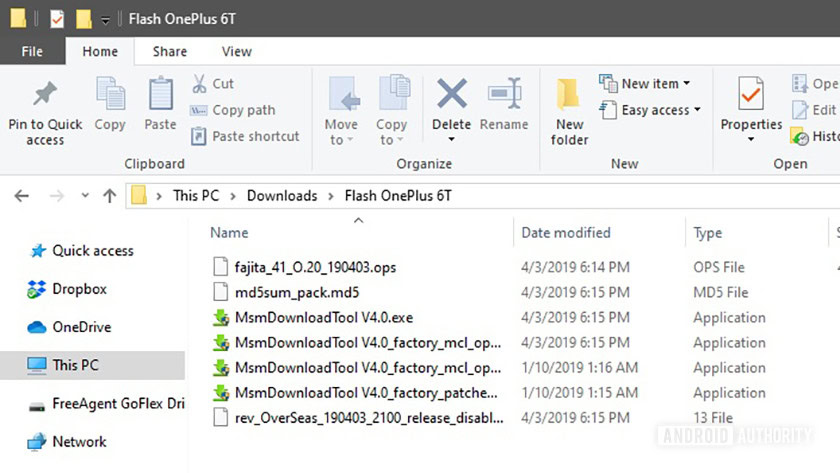This screenshot has width=840, height=473.
Task: Click the Rename icon
Action: (505, 93)
